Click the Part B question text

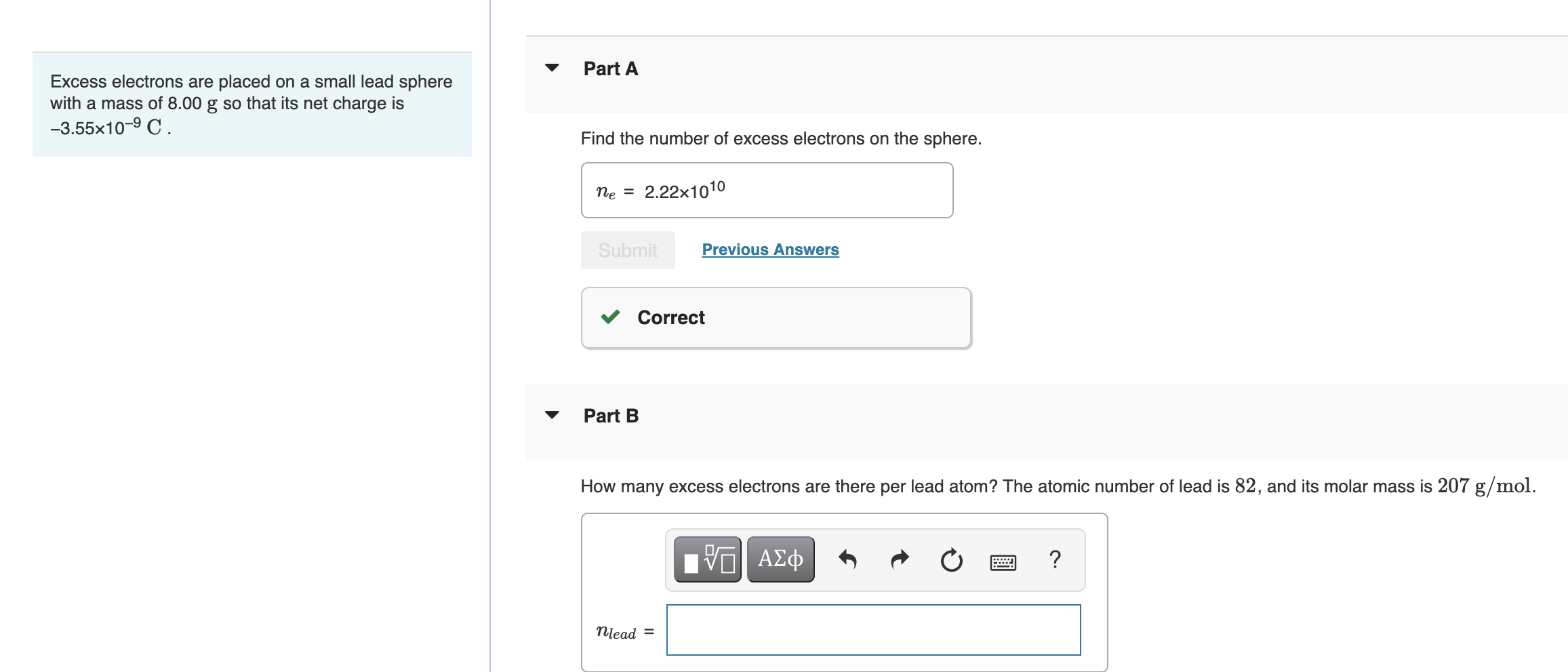point(1058,486)
